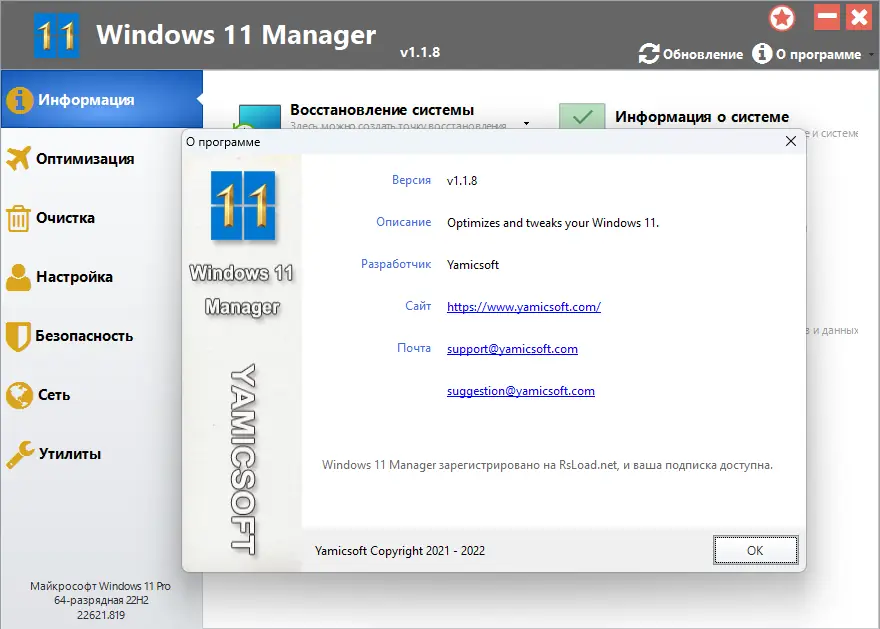Expand Восстановление системы dropdown arrow
This screenshot has height=629, width=880.
(526, 123)
